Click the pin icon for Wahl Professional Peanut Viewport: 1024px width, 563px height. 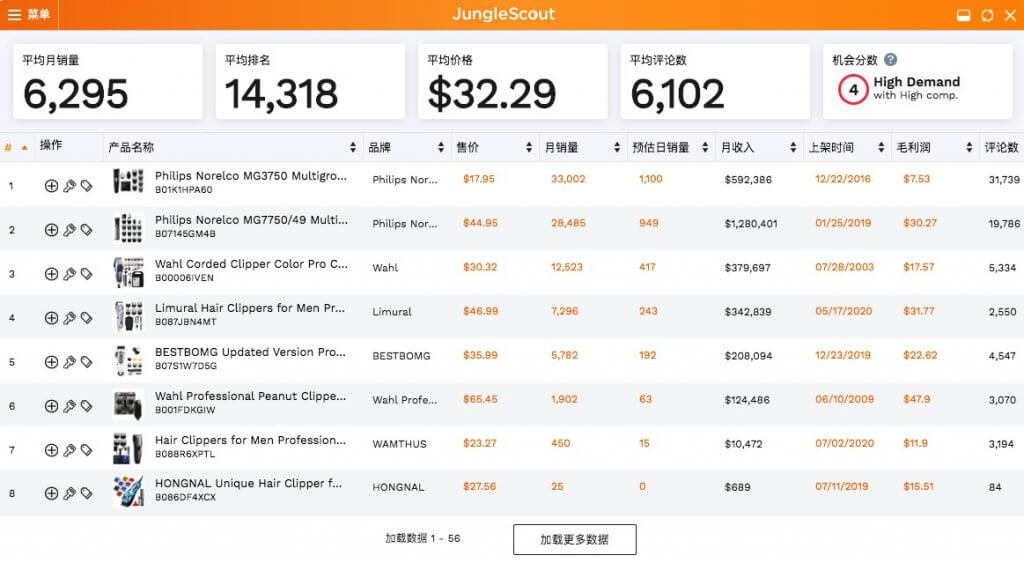pos(69,406)
